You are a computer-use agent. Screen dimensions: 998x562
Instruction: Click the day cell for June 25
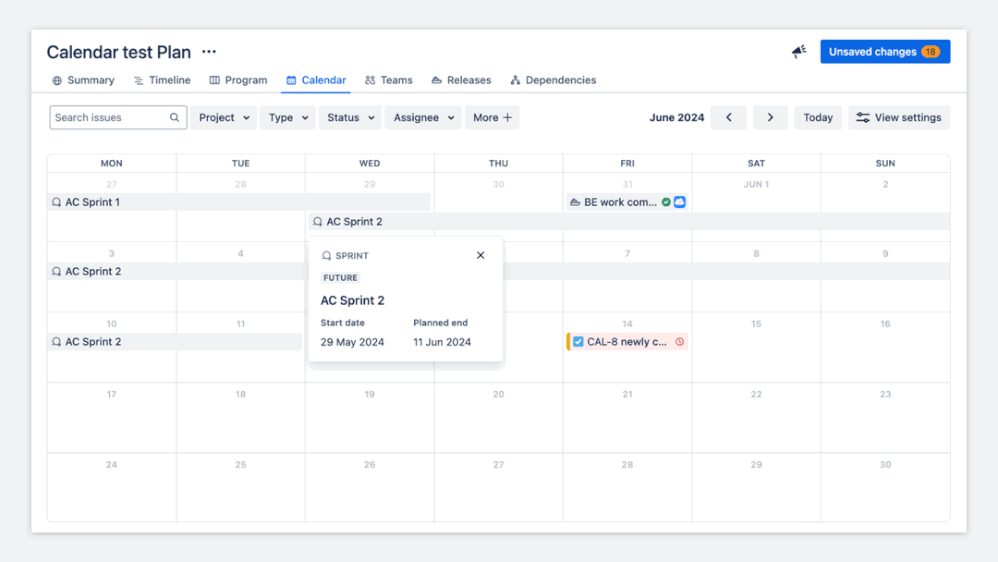point(241,488)
